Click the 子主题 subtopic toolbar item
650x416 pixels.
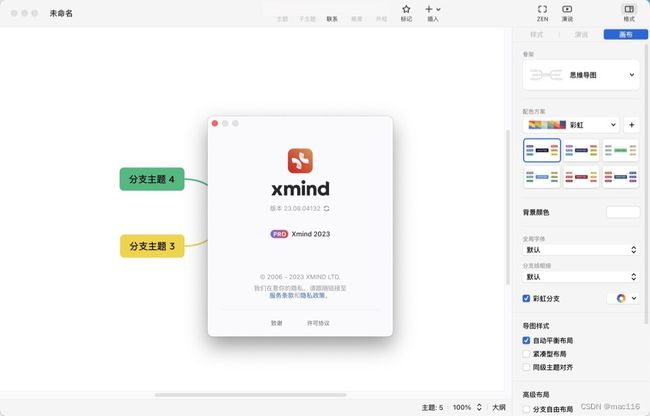point(307,19)
